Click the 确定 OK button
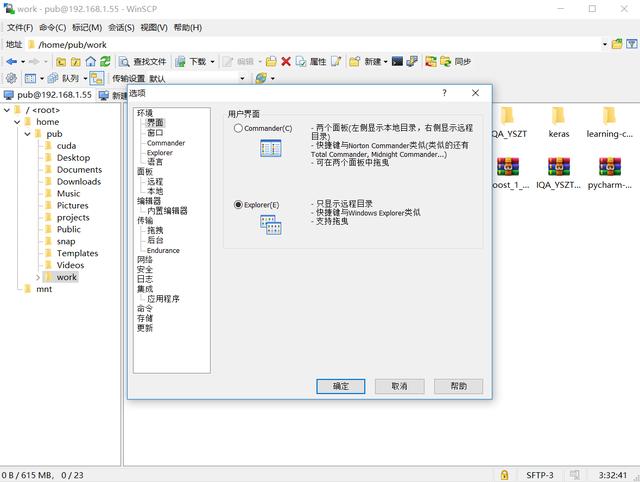Screen dimensions: 640x482 [x=340, y=386]
